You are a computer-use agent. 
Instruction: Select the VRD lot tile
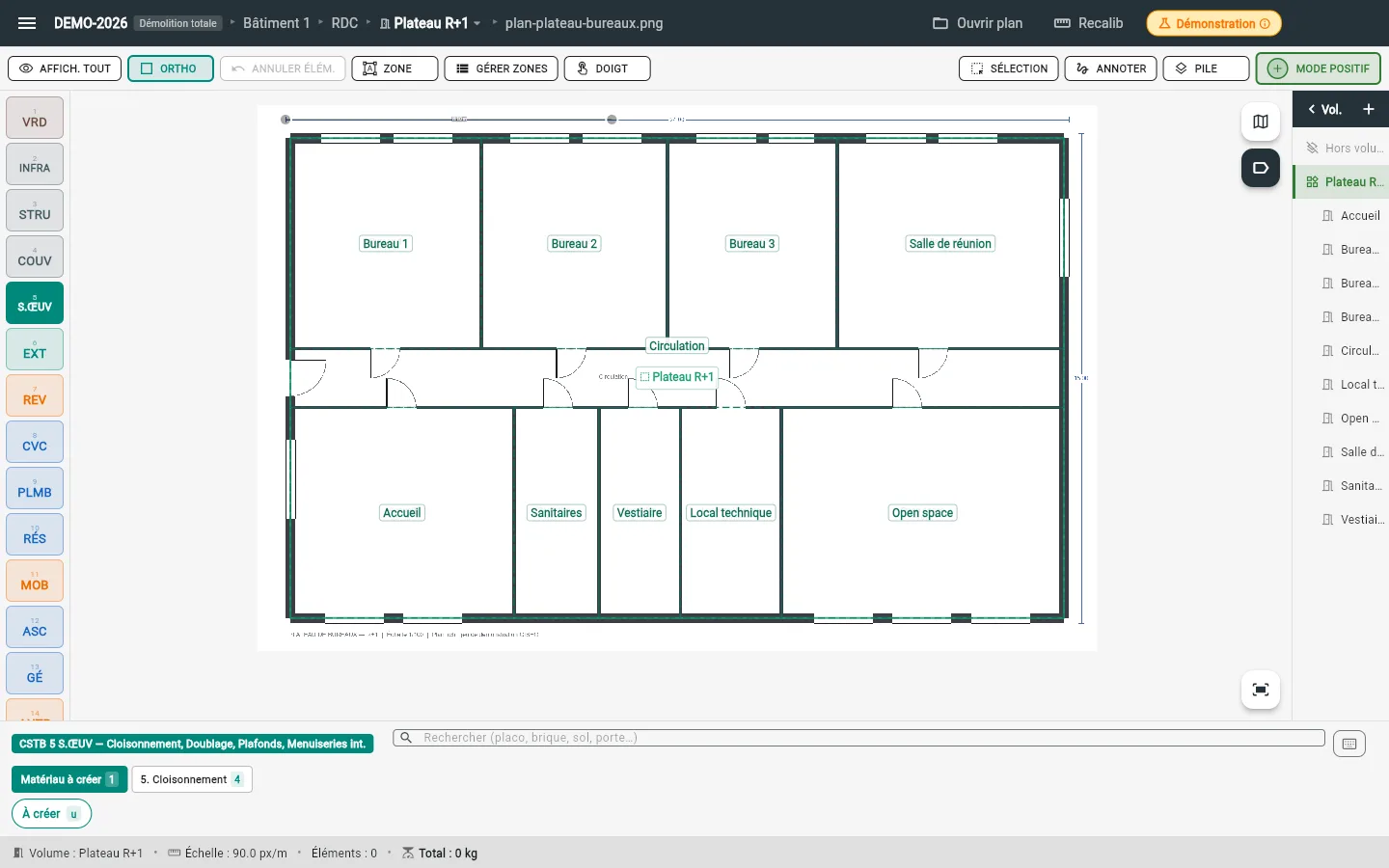pyautogui.click(x=35, y=118)
